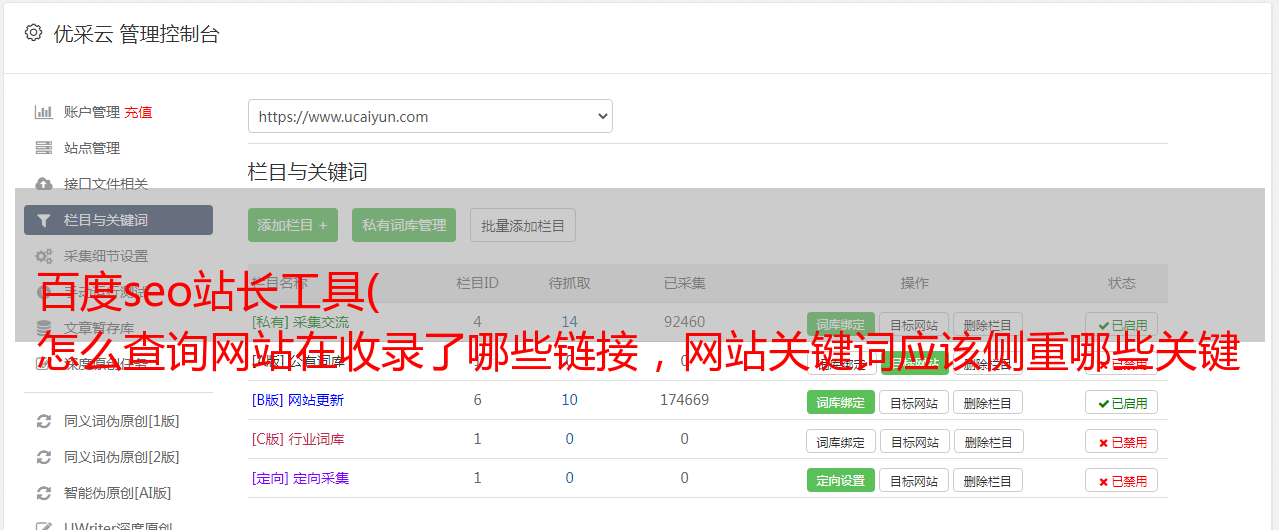Click the [B版] 网站更新 column name
The width and height of the screenshot is (1279, 530).
pyautogui.click(x=298, y=400)
